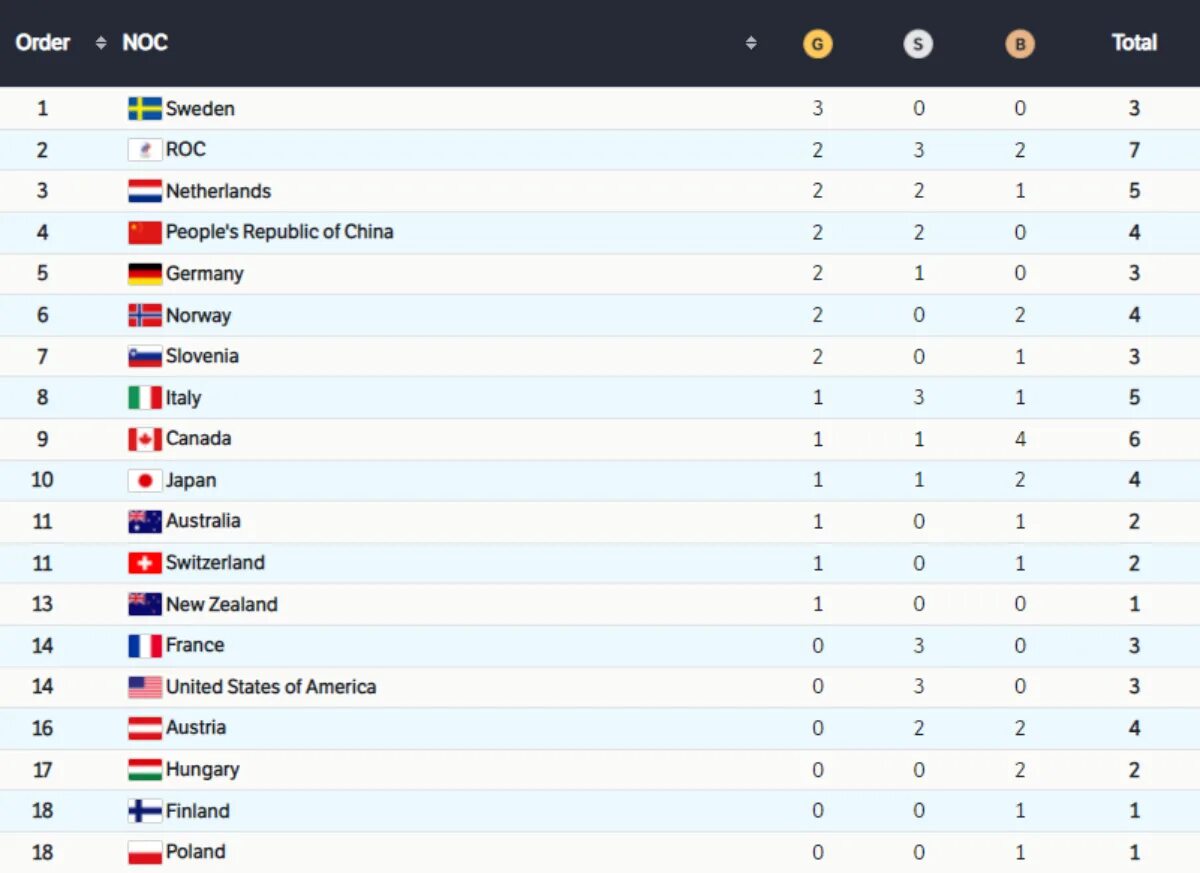Viewport: 1200px width, 873px height.
Task: Click Hungary's bronze count of 2
Action: point(1020,770)
